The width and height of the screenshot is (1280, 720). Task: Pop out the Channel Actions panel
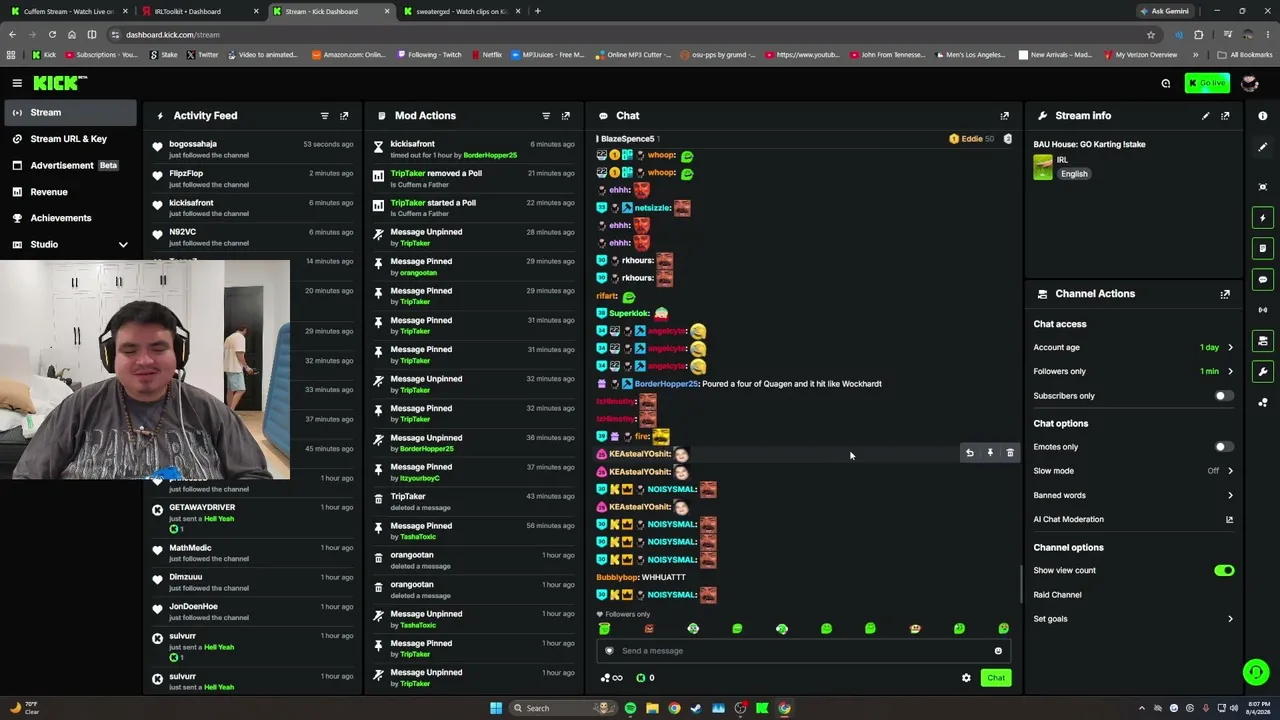[1225, 294]
